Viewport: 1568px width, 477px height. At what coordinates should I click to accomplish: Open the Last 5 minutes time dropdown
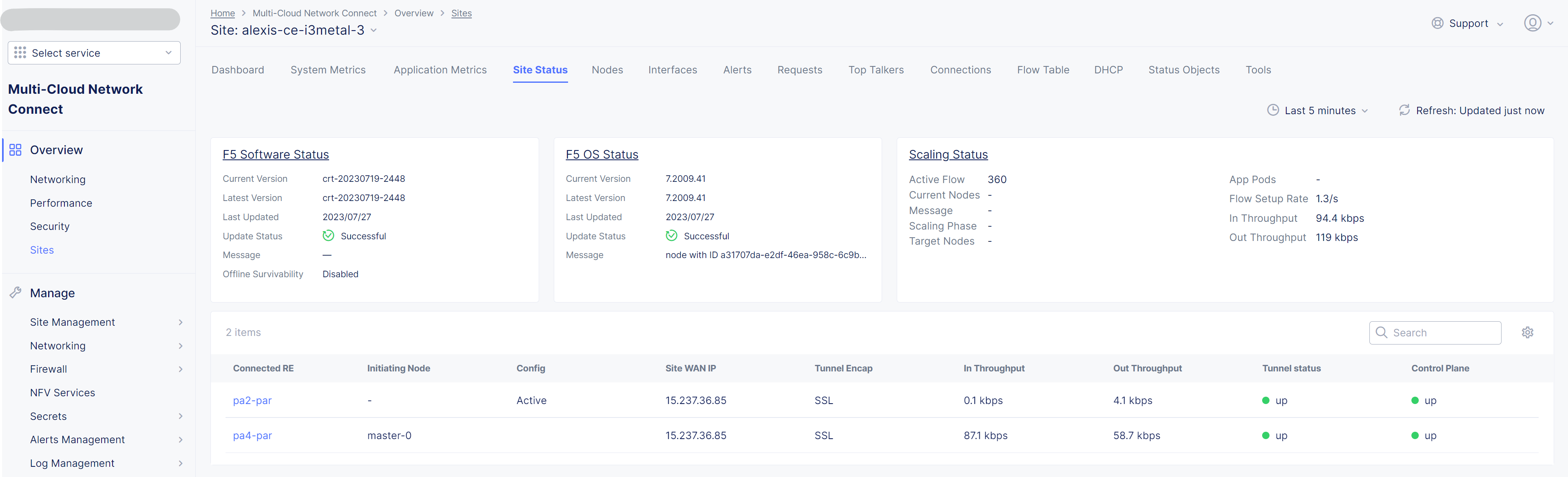click(1319, 111)
